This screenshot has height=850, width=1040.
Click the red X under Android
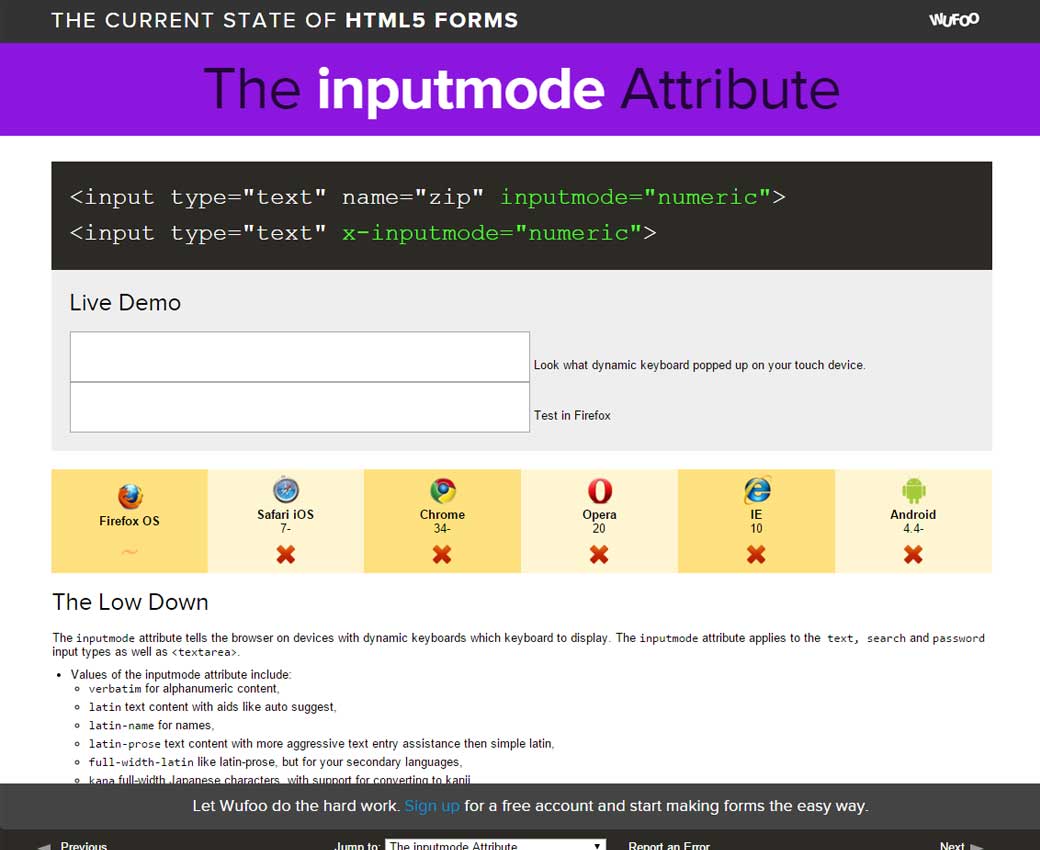pyautogui.click(x=913, y=554)
